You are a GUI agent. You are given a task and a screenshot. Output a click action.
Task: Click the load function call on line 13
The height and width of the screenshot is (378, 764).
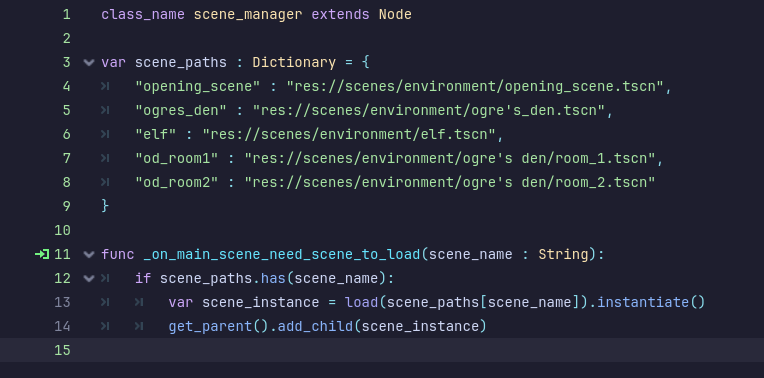coord(362,302)
